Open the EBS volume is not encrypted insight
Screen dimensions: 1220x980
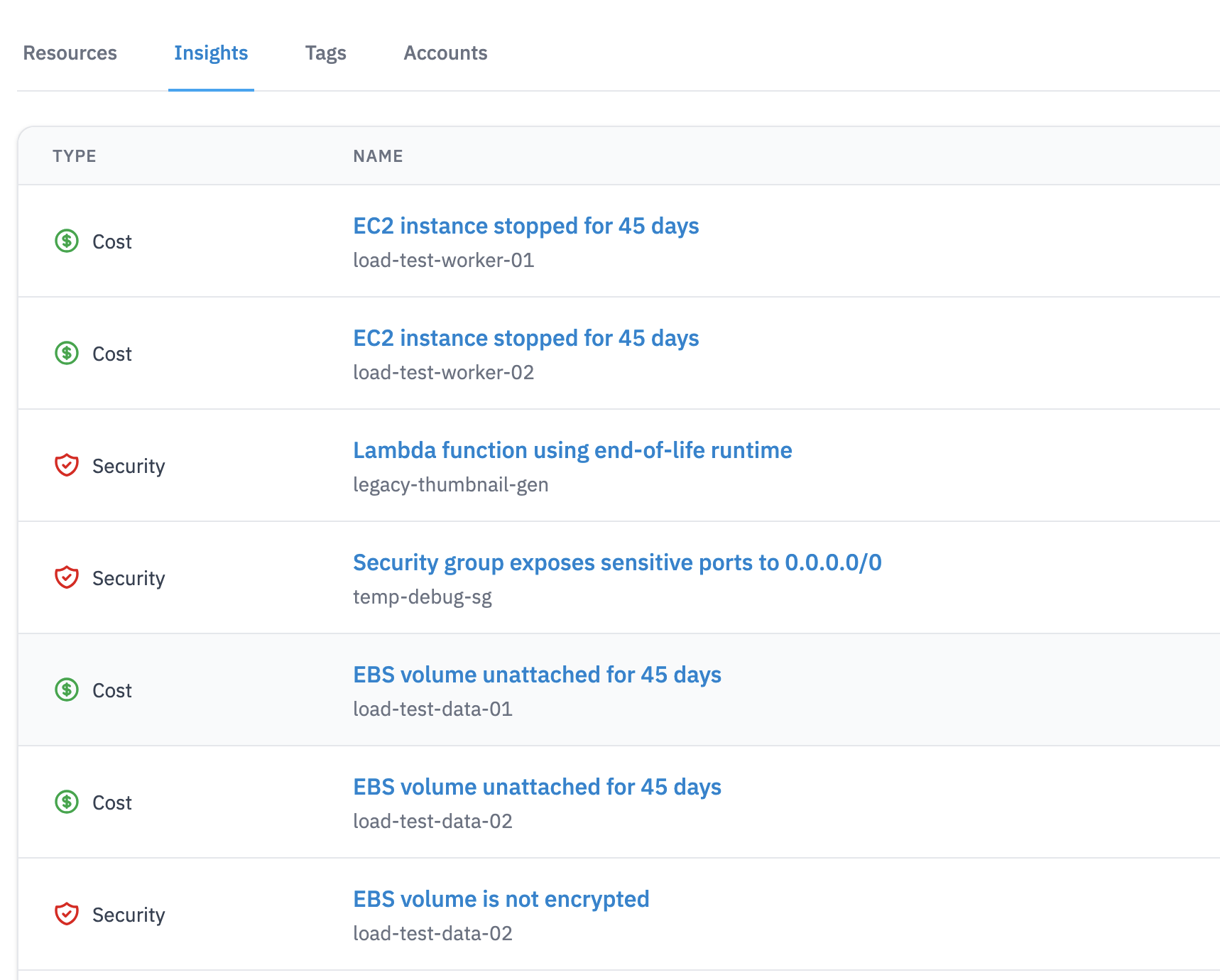point(501,899)
